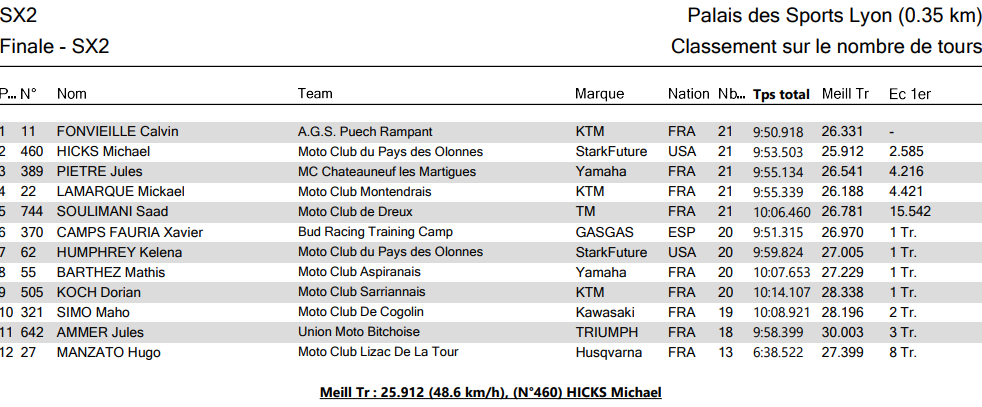982x407 pixels.
Task: Click the Nation column header
Action: coord(688,94)
